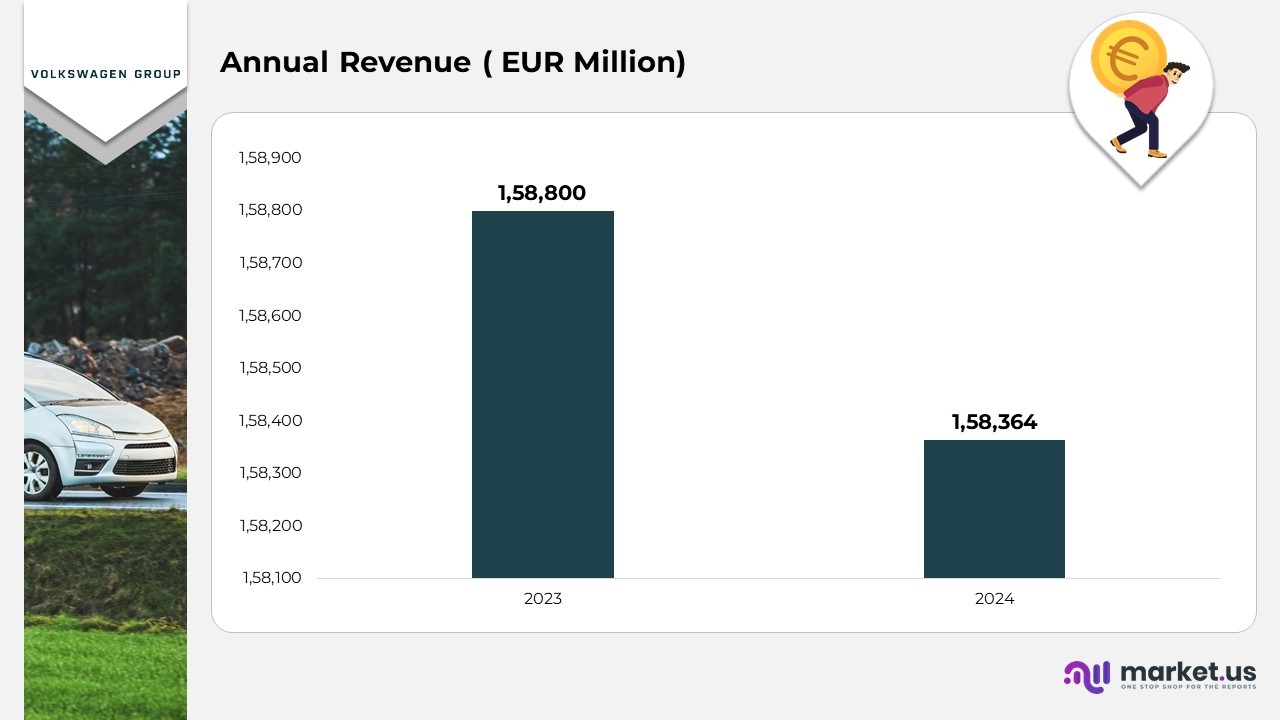Viewport: 1280px width, 720px height.
Task: Click the 1,58,600 y-axis tick label
Action: [x=269, y=316]
